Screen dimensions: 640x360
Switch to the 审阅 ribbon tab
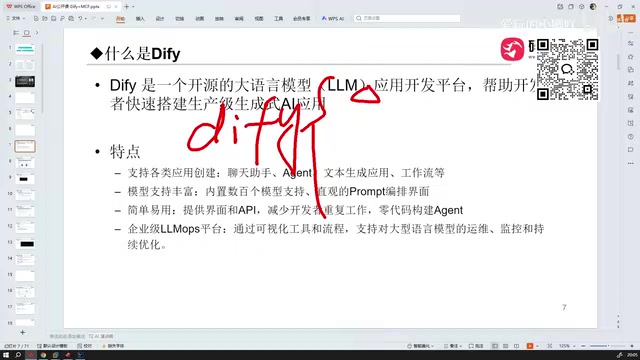pos(239,19)
